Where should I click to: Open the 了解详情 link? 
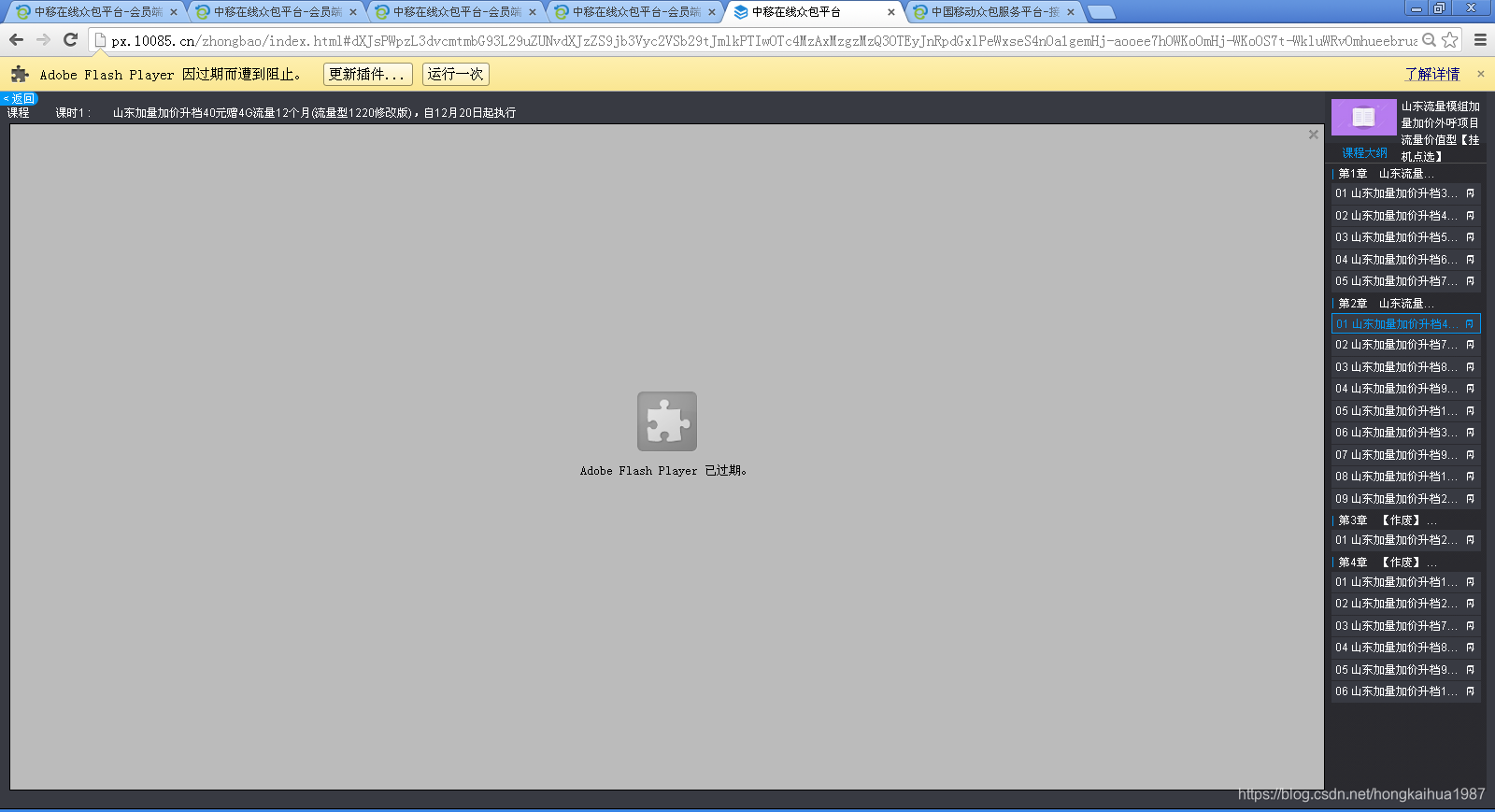pyautogui.click(x=1432, y=74)
